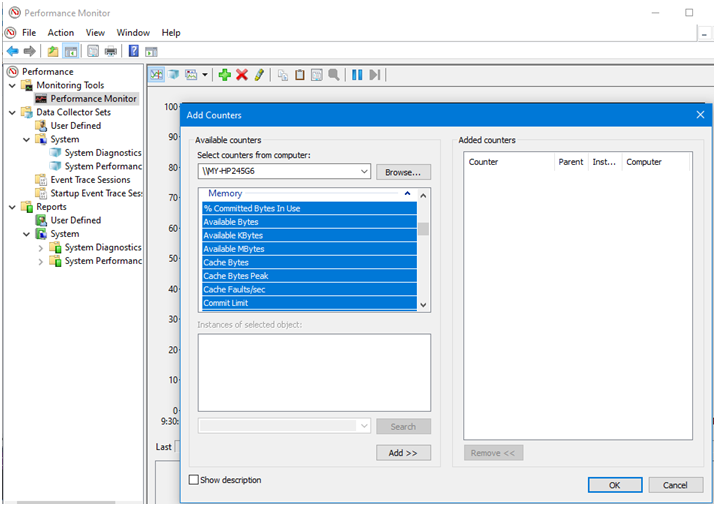Click the Freeze Display pause icon
716x506 pixels.
click(x=357, y=74)
